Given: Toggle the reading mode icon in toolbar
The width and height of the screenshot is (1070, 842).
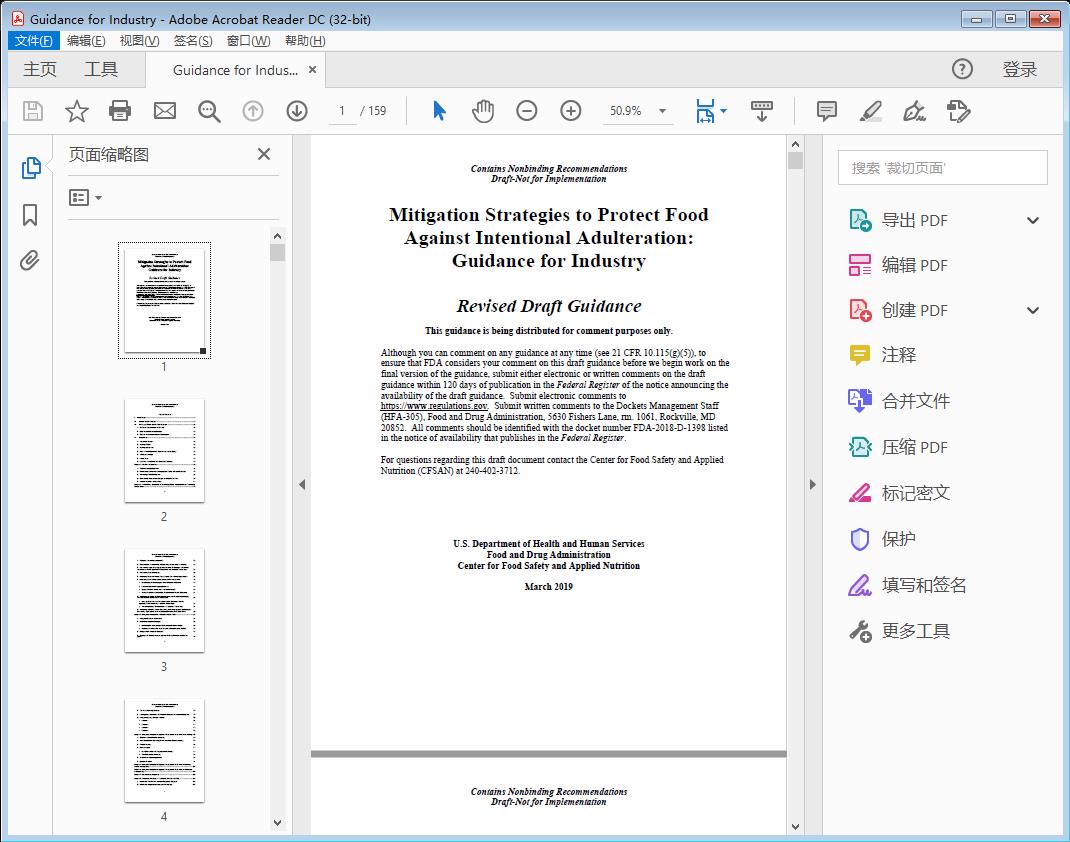Looking at the screenshot, I should [x=762, y=111].
